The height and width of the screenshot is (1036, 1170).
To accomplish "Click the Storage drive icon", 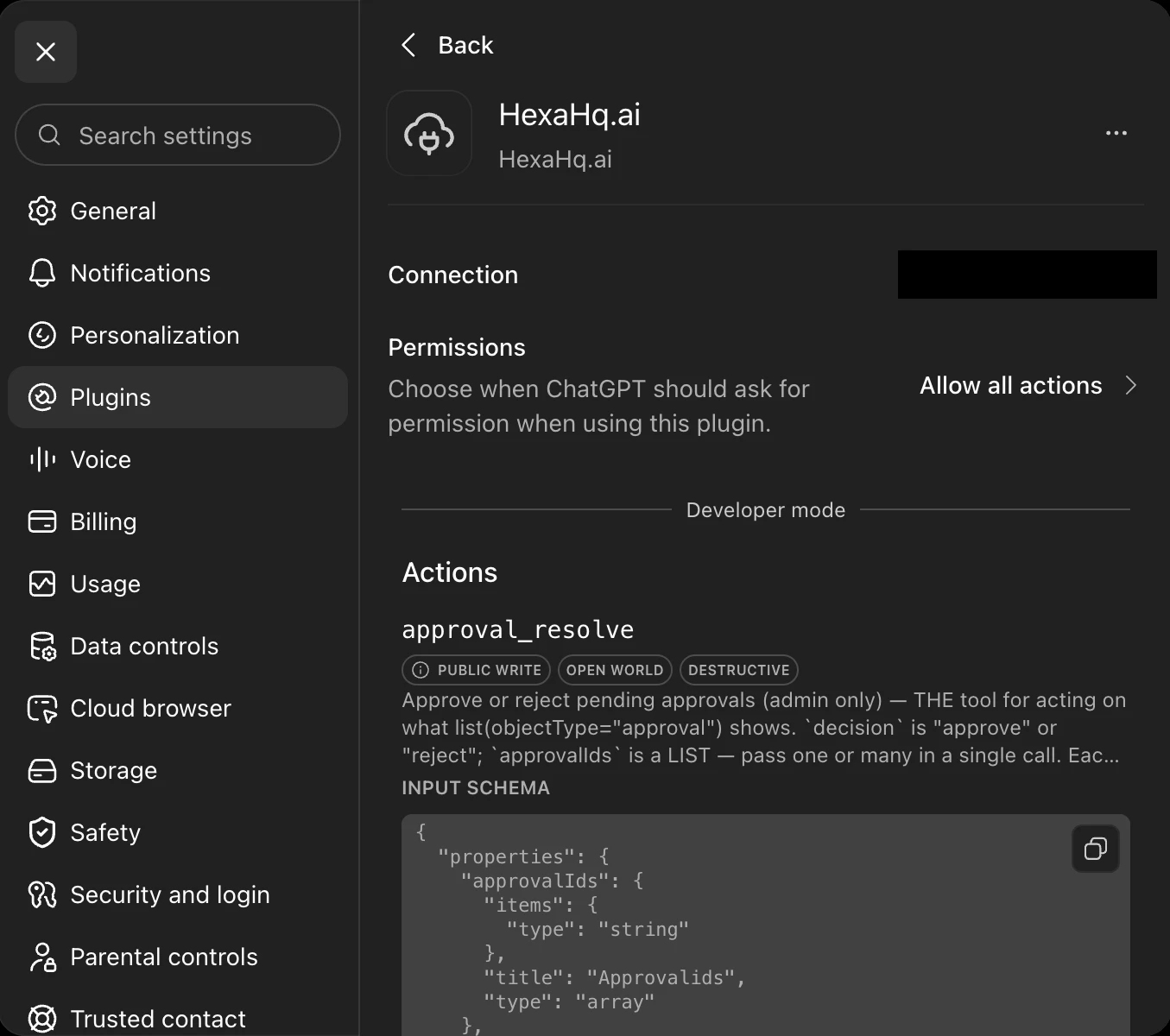I will pos(42,770).
